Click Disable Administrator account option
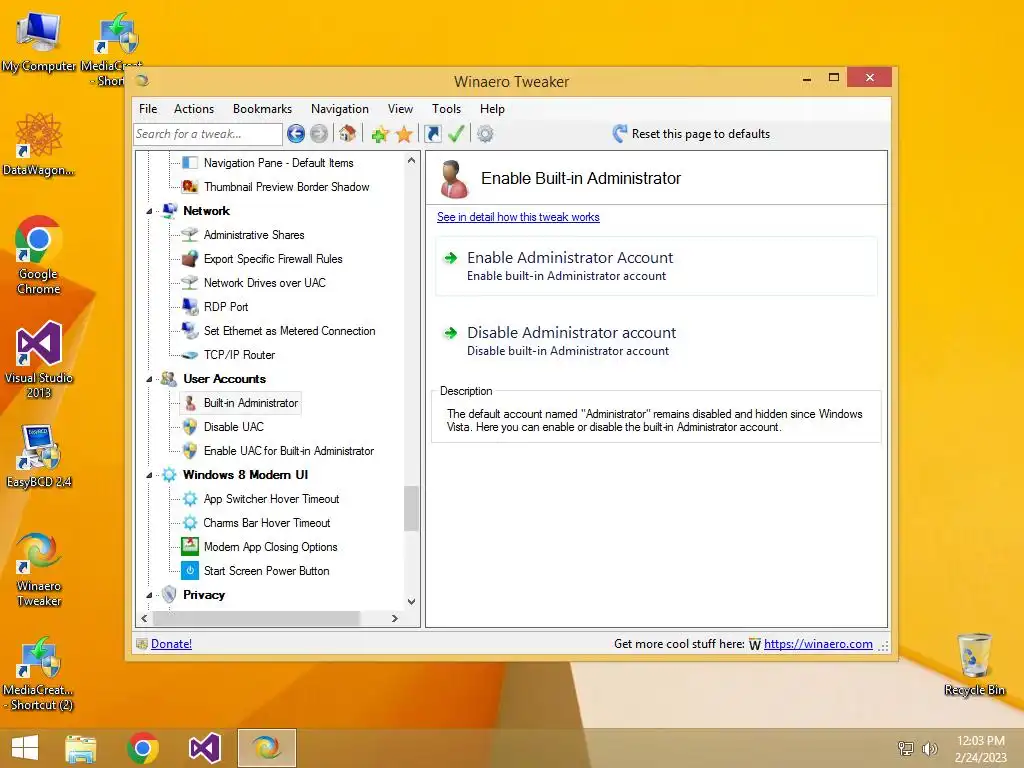The height and width of the screenshot is (768, 1024). point(656,341)
